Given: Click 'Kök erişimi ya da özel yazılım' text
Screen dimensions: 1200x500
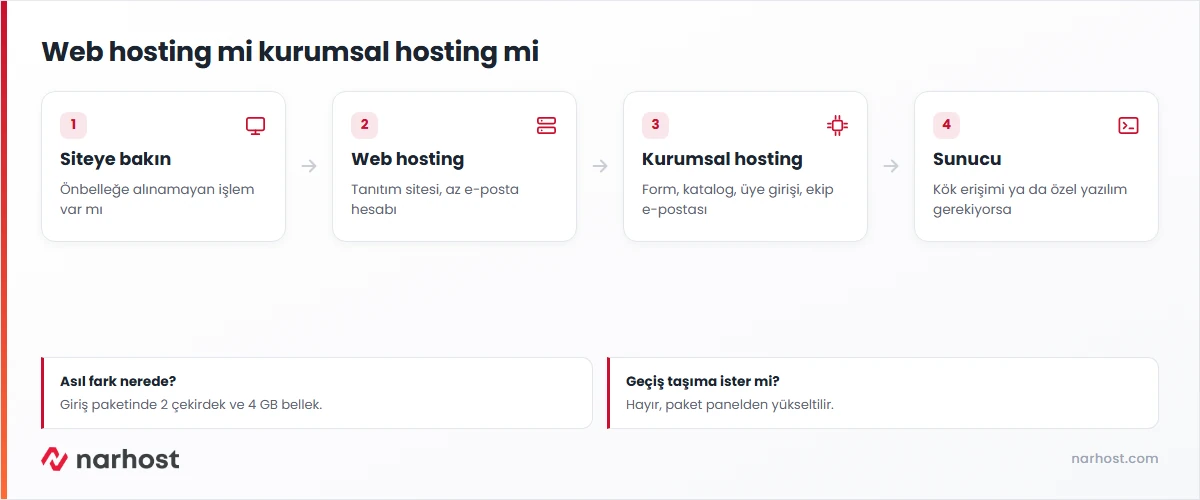Looking at the screenshot, I should 1030,189.
